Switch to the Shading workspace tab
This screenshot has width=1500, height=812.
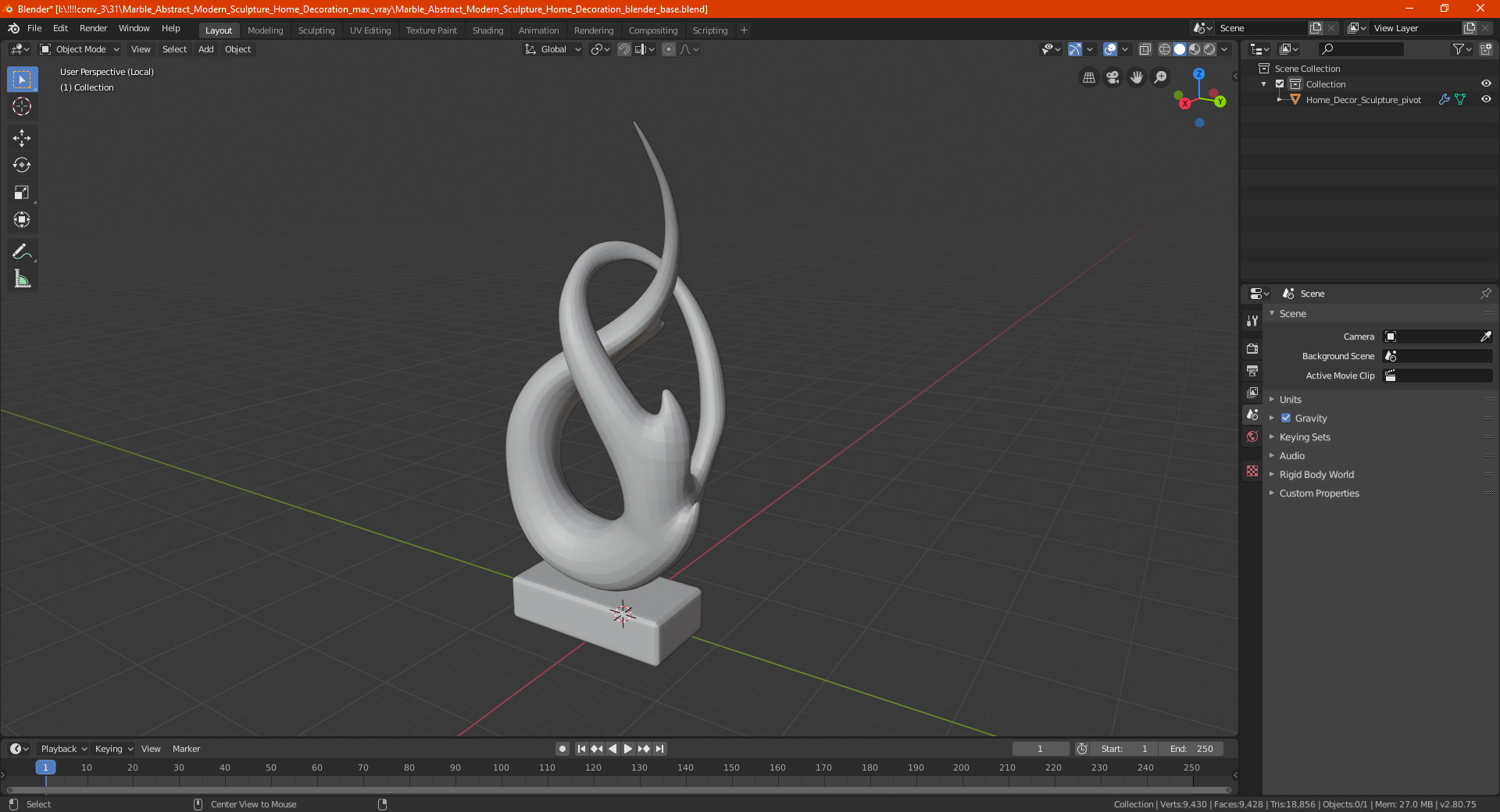(487, 30)
